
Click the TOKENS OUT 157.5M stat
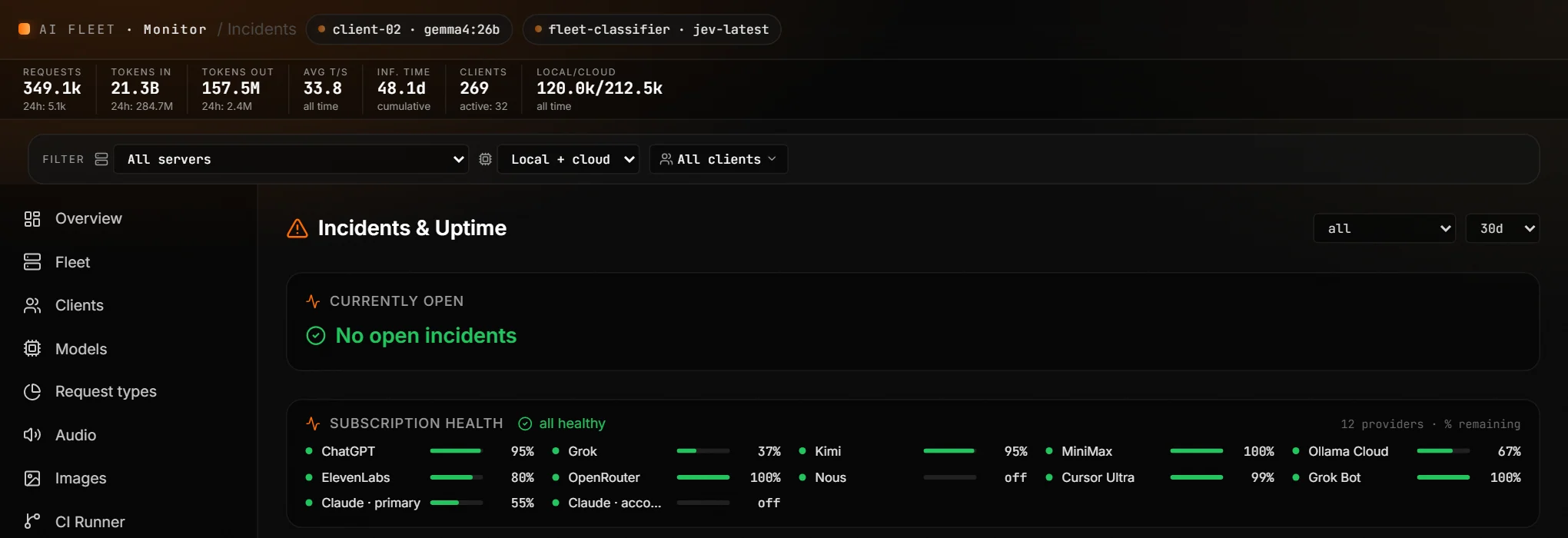[238, 89]
